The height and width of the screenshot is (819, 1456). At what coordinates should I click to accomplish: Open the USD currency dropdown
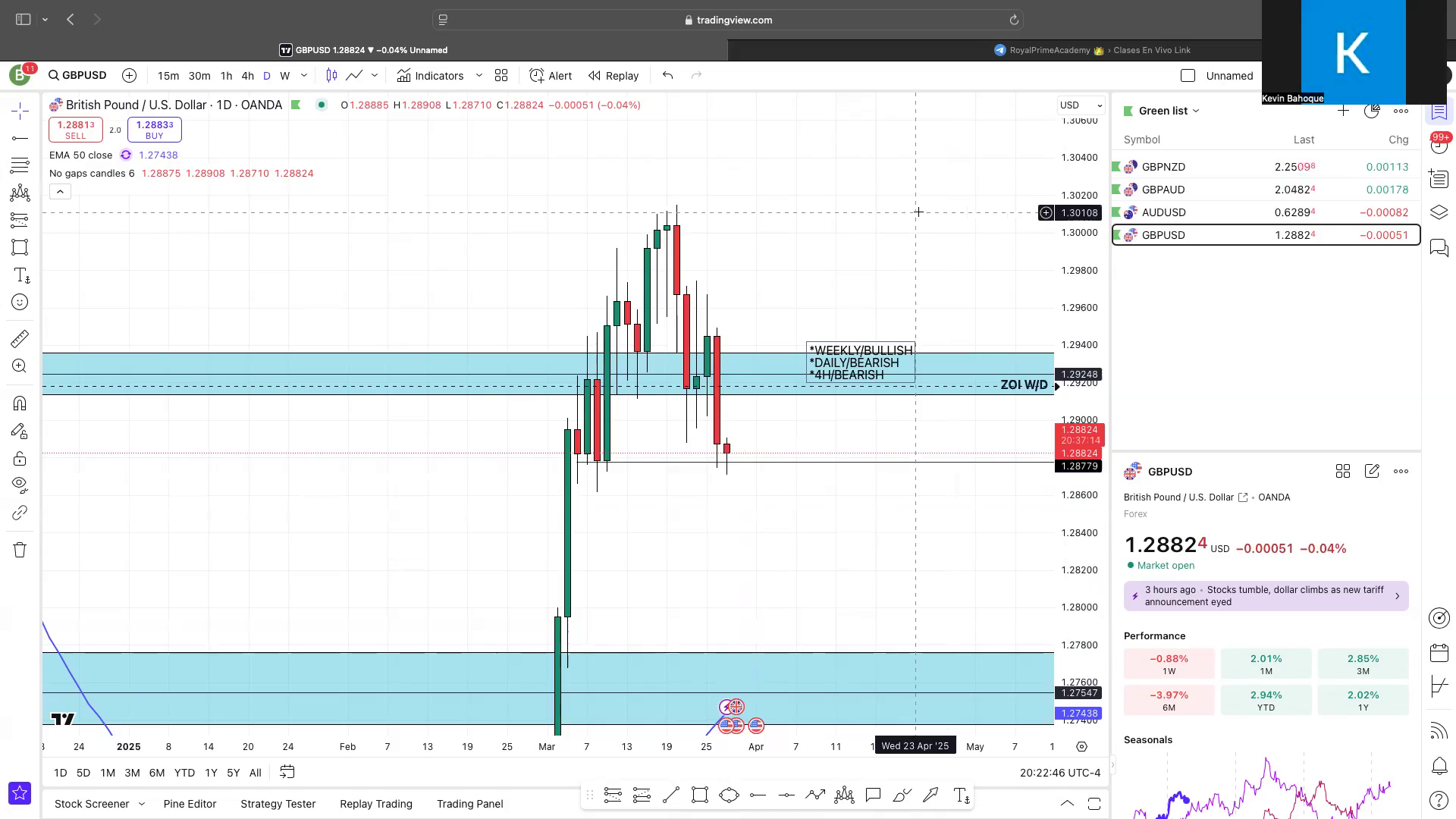point(1081,105)
